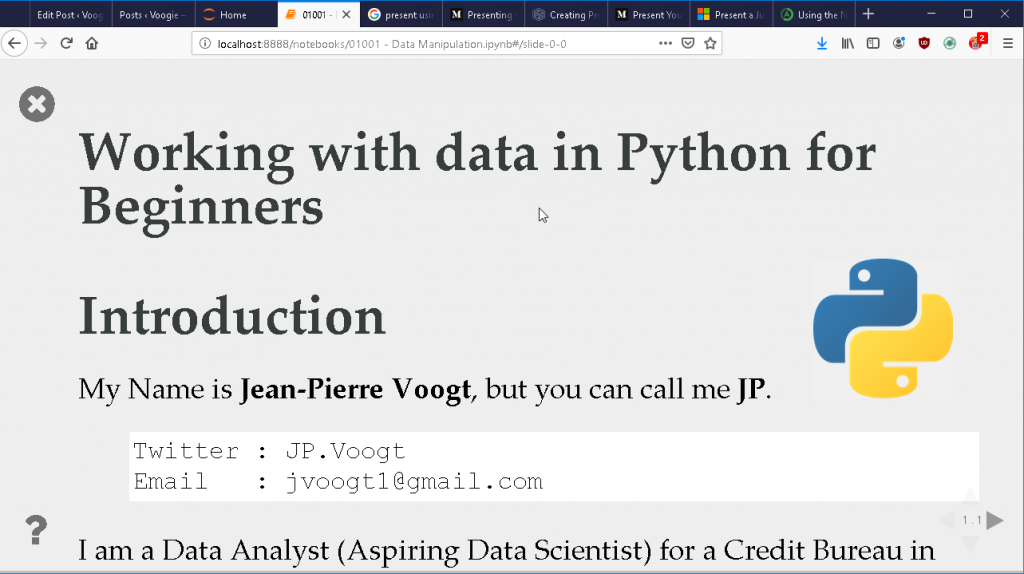This screenshot has width=1024, height=574.
Task: Switch to the Edit Post tab
Action: 71,14
